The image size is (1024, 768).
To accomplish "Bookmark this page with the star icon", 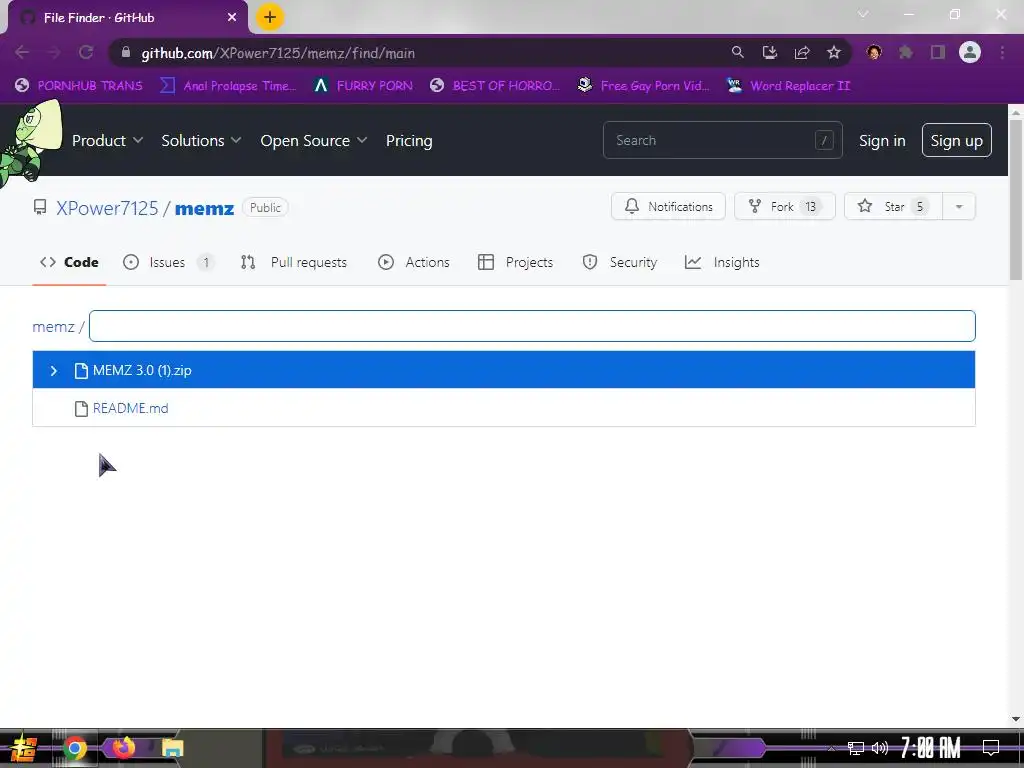I will [x=834, y=52].
